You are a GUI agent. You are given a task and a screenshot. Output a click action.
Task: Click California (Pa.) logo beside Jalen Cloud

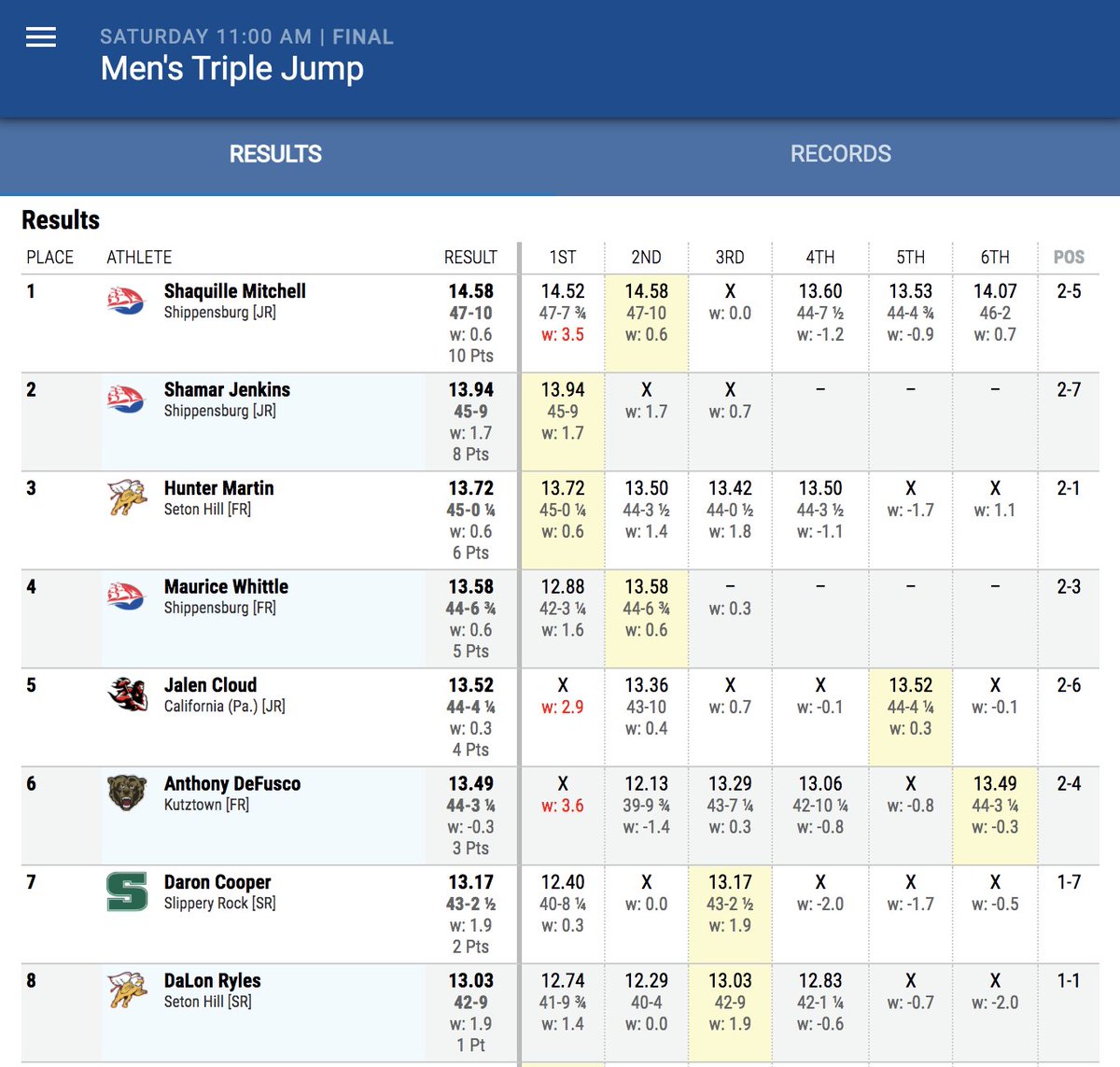(127, 695)
